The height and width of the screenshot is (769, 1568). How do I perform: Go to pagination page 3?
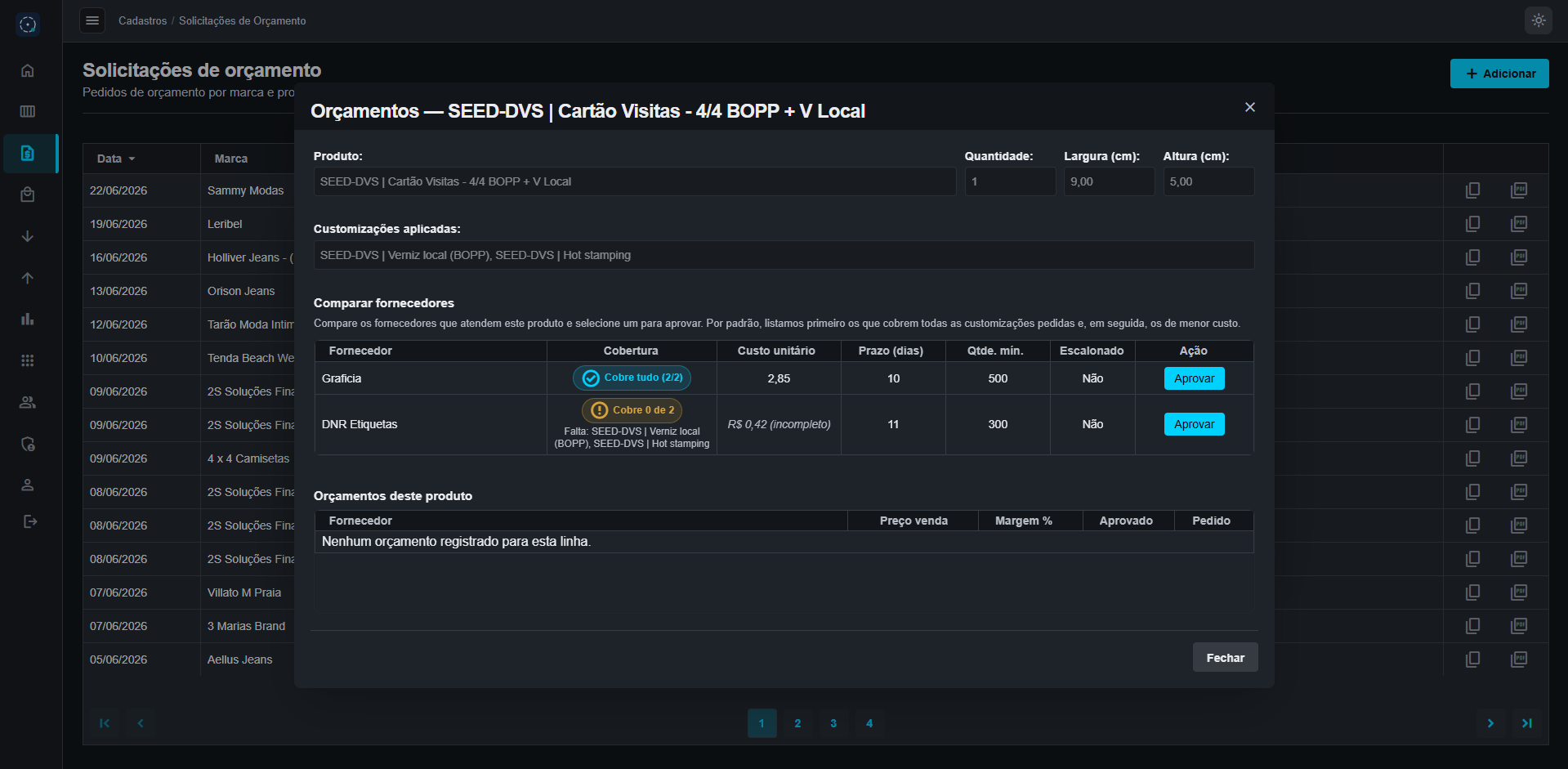[833, 723]
